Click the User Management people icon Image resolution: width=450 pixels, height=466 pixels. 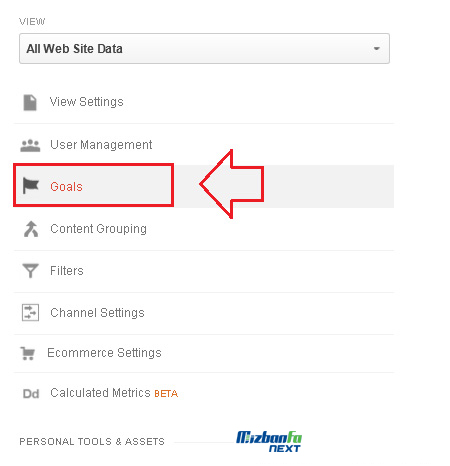pyautogui.click(x=30, y=146)
